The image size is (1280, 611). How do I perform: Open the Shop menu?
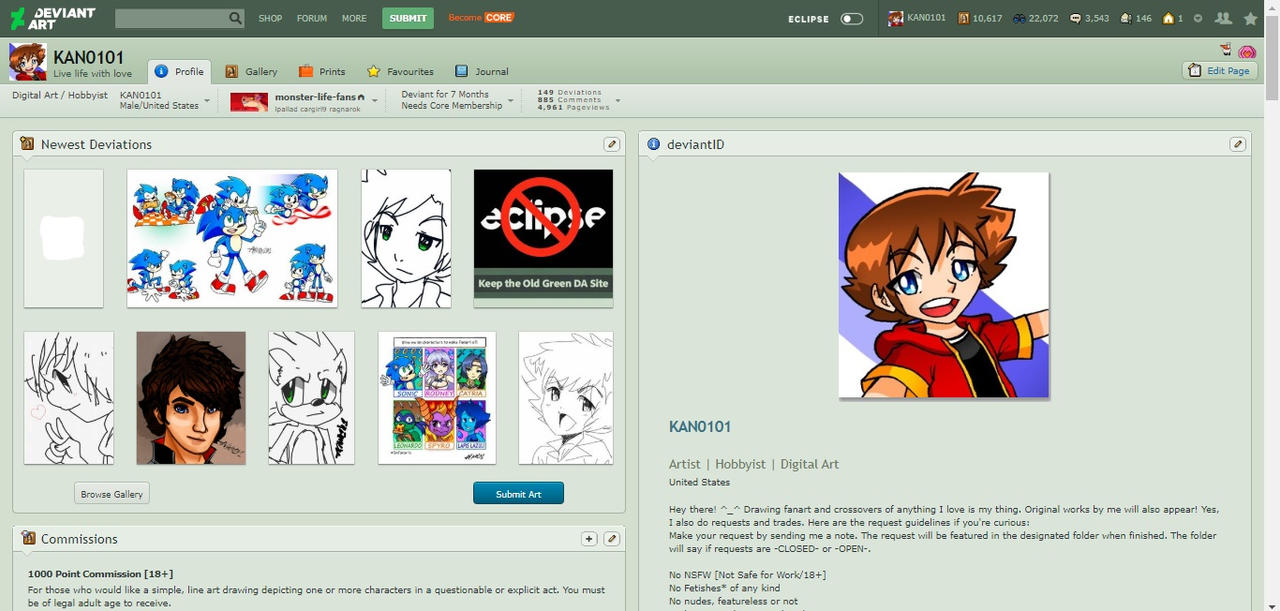tap(270, 18)
